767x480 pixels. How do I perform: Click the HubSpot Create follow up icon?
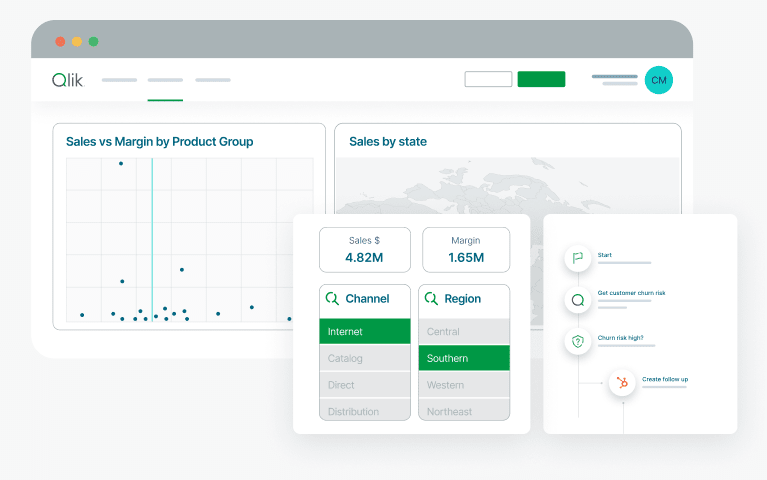pos(622,382)
